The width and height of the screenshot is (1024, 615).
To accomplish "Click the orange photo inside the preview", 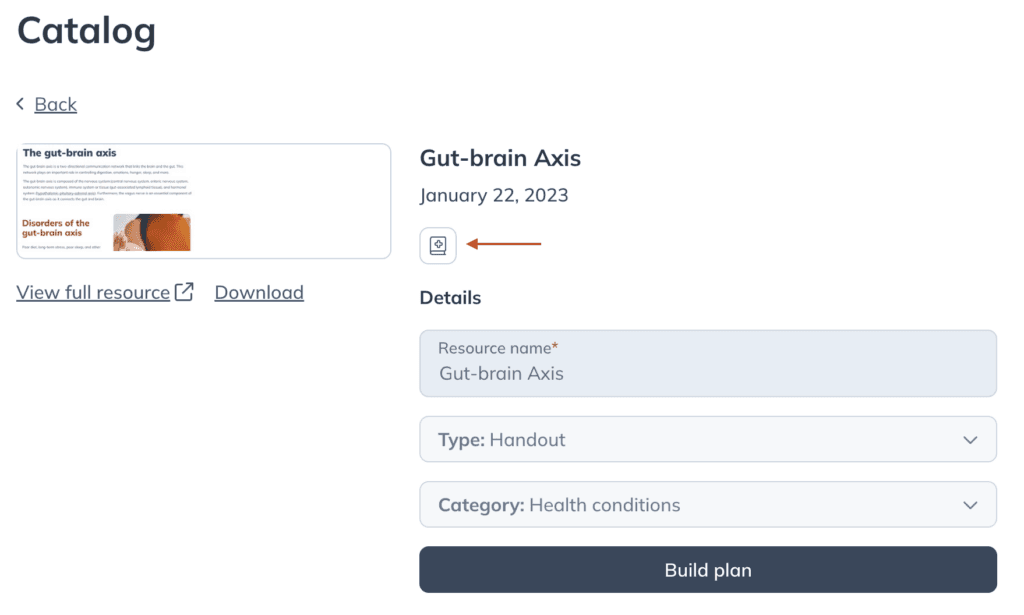I will point(152,232).
